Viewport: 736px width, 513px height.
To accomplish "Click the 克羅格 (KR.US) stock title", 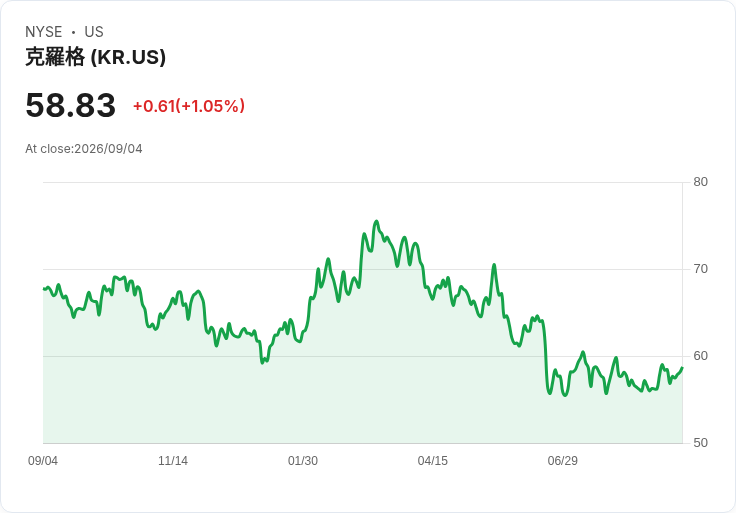I will (x=95, y=57).
